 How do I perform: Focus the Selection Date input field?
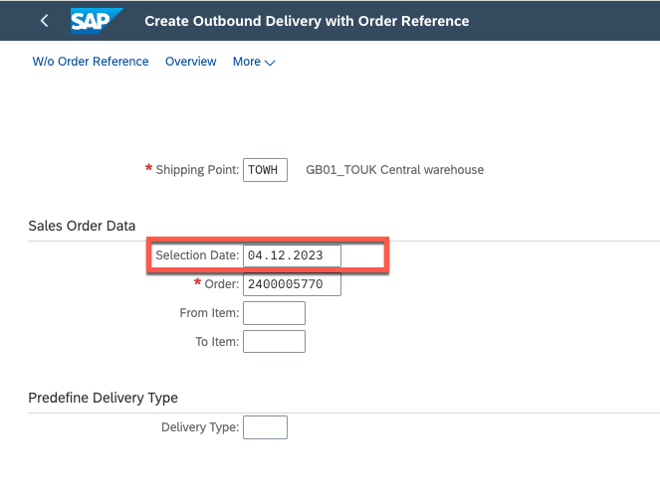pos(292,256)
